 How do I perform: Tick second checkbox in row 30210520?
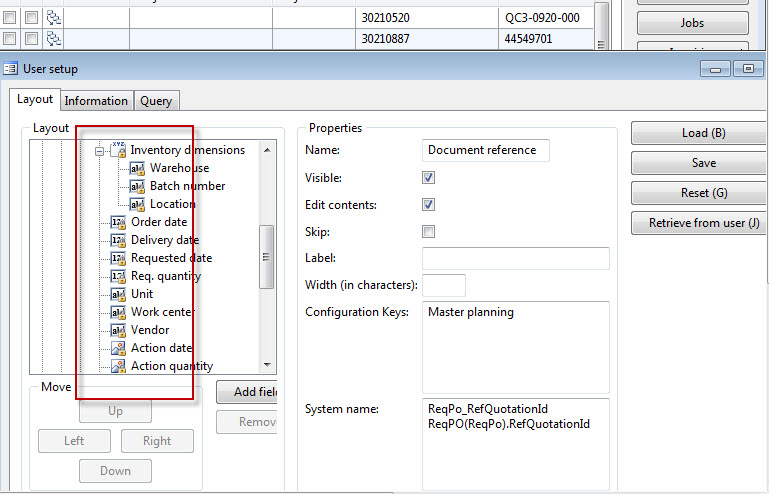click(x=31, y=18)
